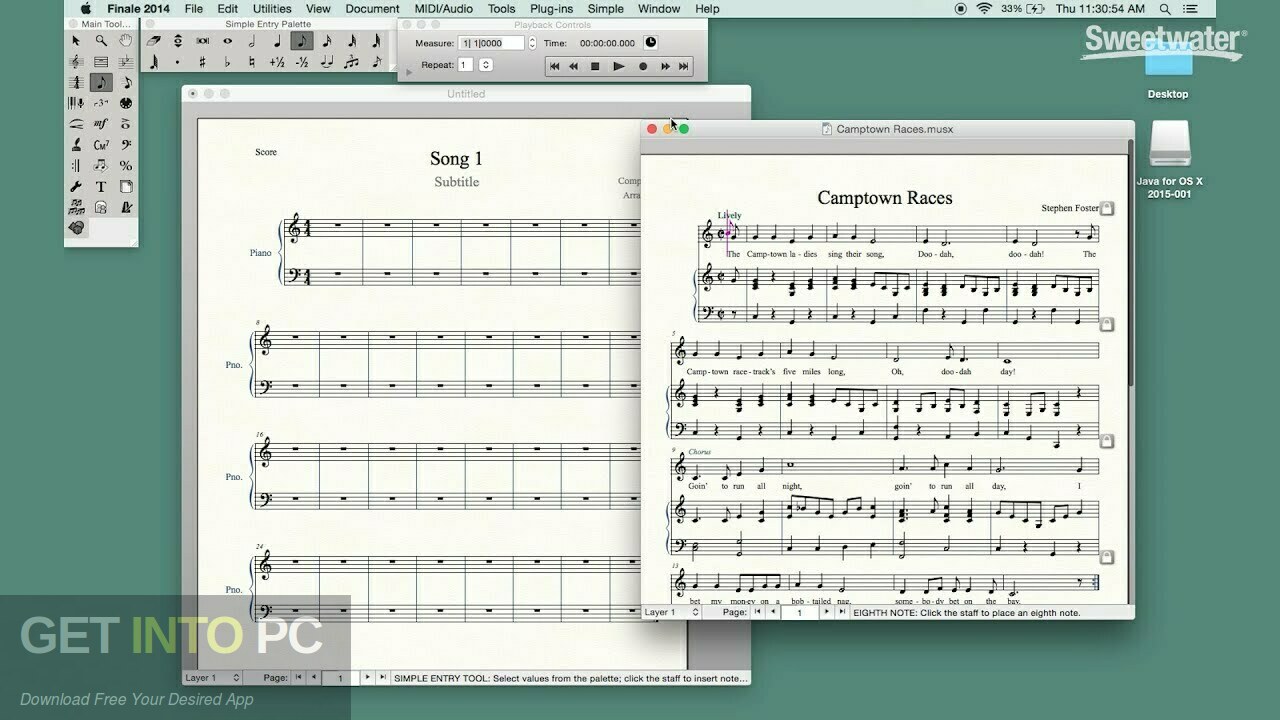Viewport: 1280px width, 720px height.
Task: Select the Resize (%) tool
Action: pos(125,166)
